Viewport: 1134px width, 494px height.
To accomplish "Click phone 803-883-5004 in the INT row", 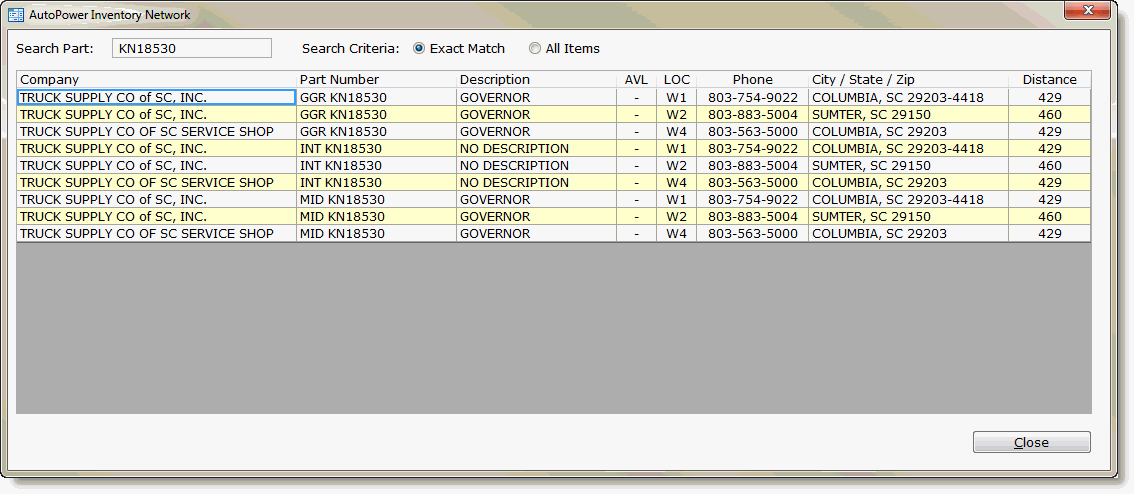I will (752, 166).
